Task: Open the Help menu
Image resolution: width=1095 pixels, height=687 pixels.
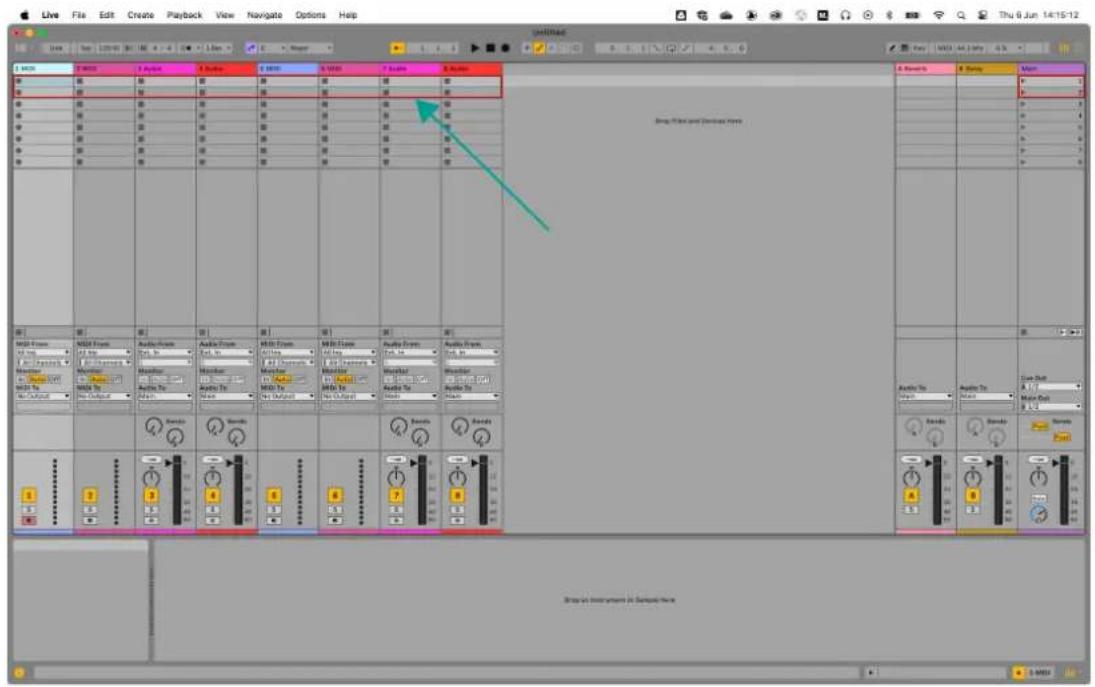Action: 348,15
